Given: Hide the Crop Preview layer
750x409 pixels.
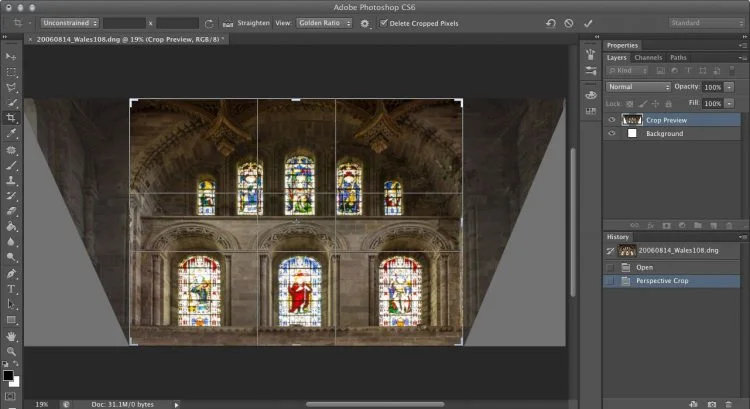Looking at the screenshot, I should (x=611, y=120).
